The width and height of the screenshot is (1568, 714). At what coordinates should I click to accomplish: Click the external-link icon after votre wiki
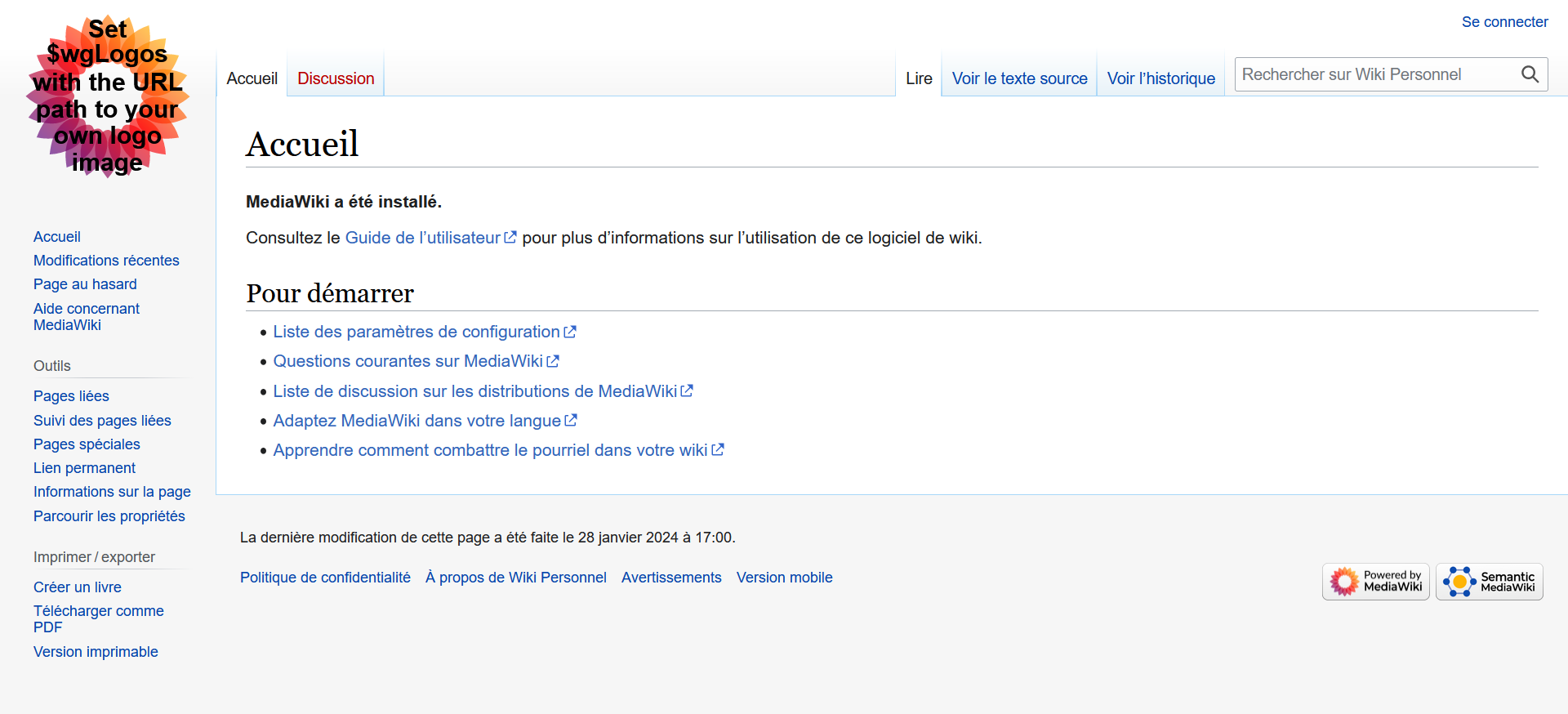coord(718,450)
